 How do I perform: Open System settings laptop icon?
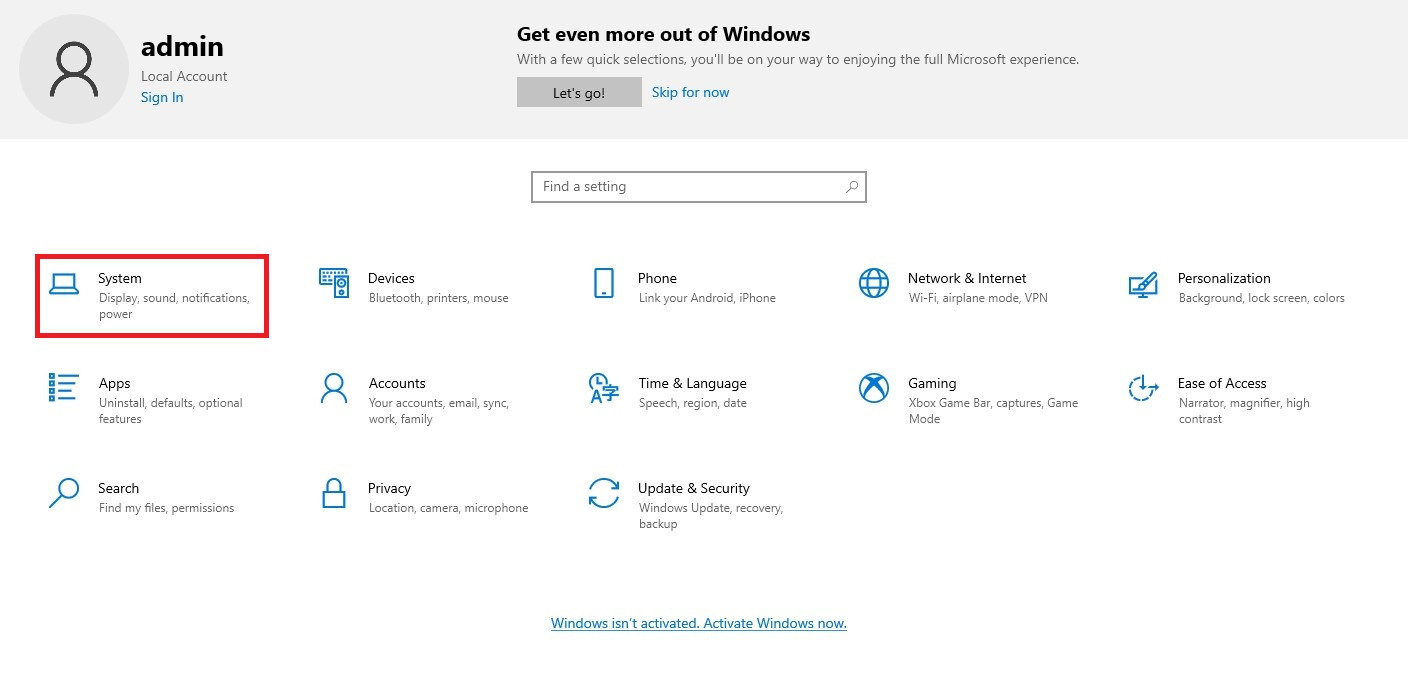64,285
